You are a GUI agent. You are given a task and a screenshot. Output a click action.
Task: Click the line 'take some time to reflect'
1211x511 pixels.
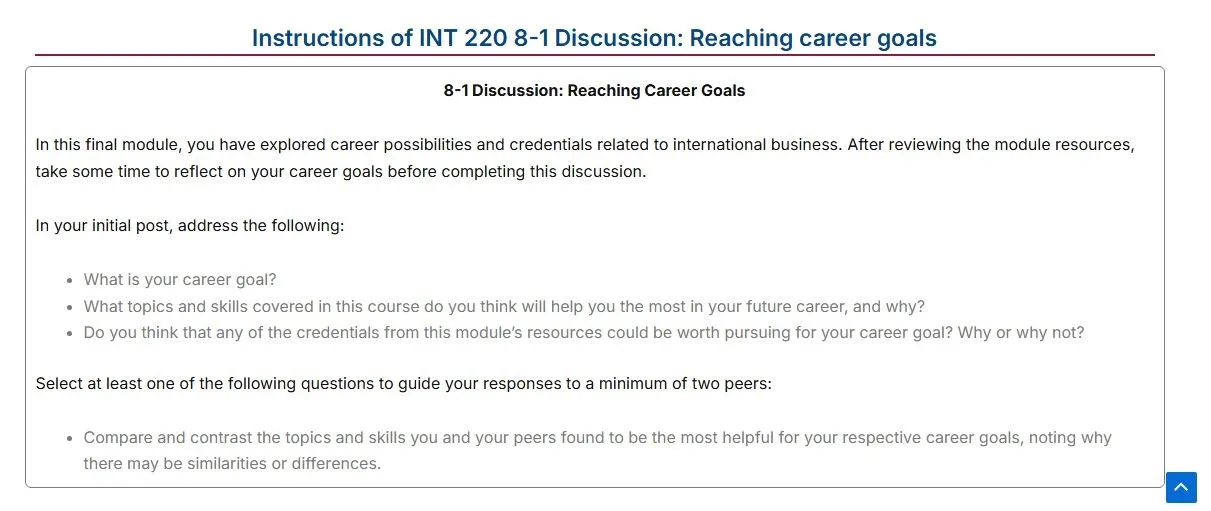click(x=341, y=172)
